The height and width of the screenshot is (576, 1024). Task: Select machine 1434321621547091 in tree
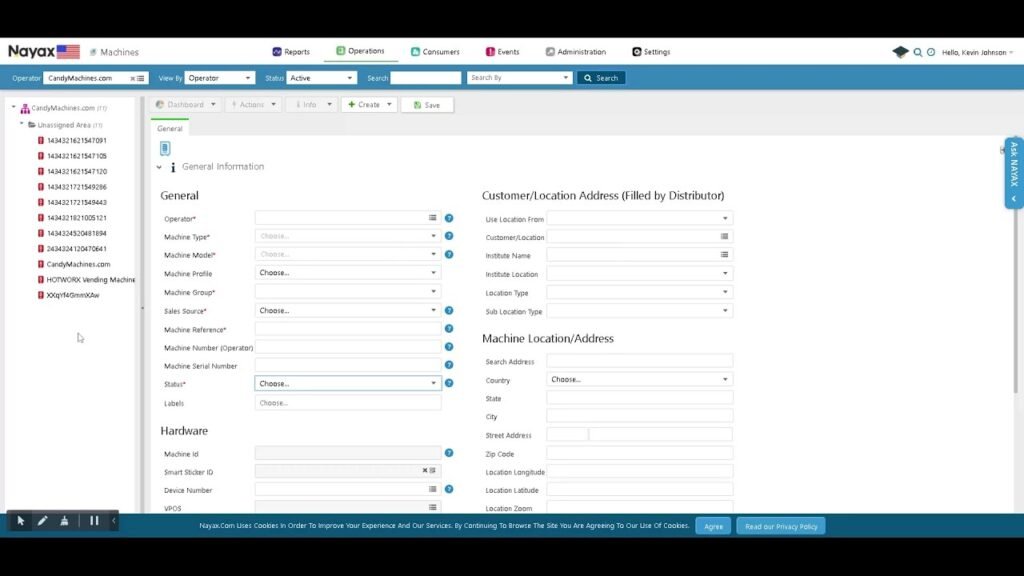76,140
